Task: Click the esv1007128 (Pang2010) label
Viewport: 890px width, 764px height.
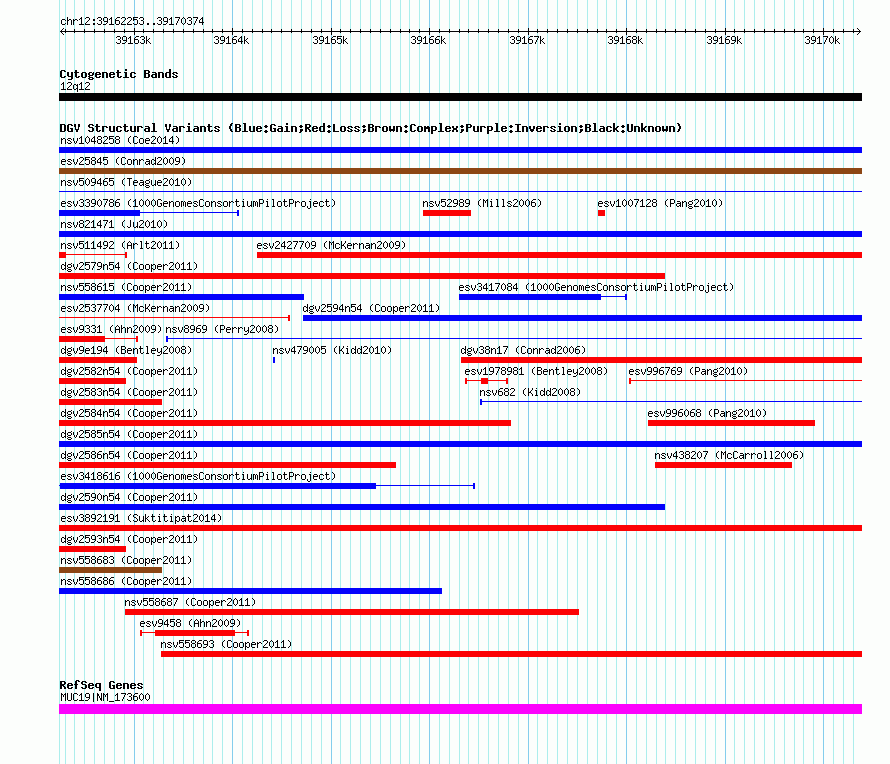Action: coord(660,203)
